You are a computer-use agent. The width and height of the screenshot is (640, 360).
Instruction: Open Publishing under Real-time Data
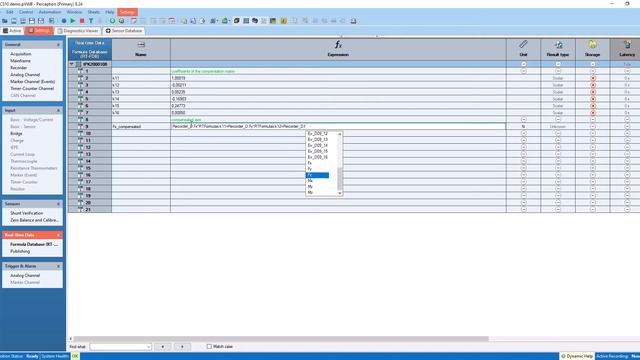coord(20,251)
